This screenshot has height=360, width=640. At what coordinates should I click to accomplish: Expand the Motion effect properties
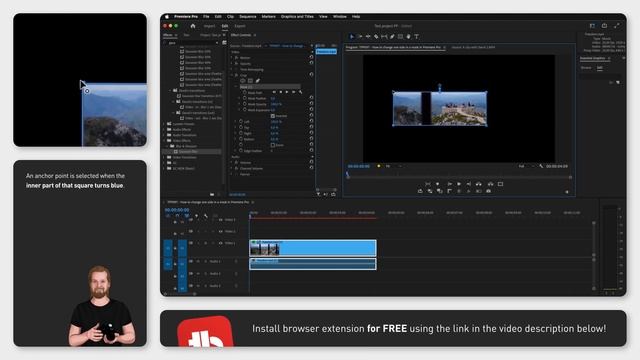coord(231,58)
